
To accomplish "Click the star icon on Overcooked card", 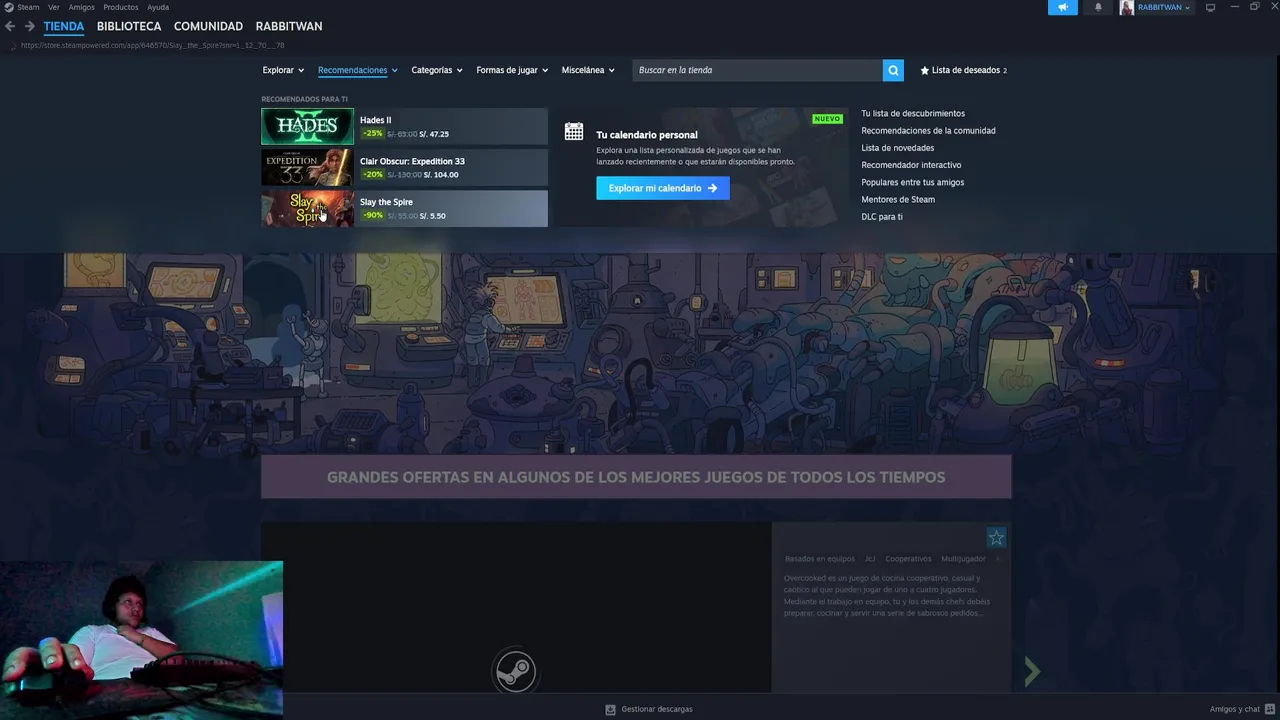I will coord(996,538).
